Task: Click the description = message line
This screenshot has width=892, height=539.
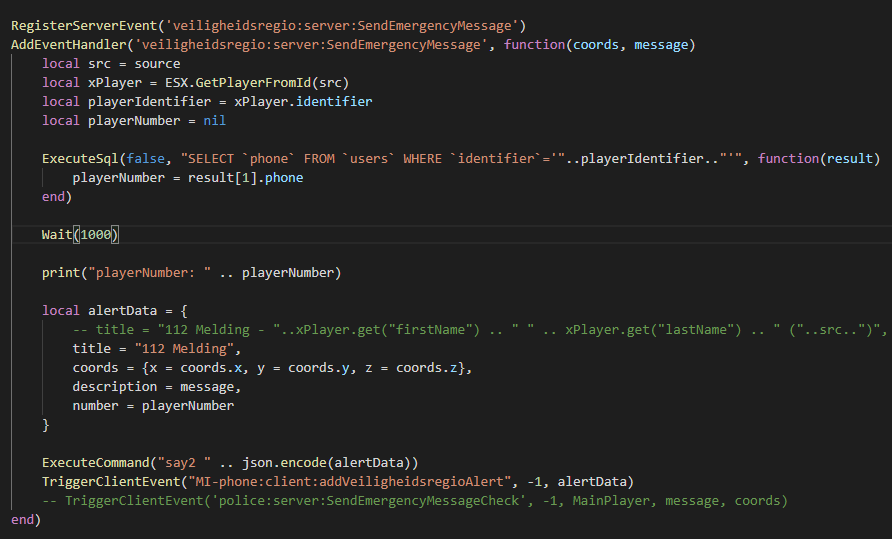Action: coord(156,387)
